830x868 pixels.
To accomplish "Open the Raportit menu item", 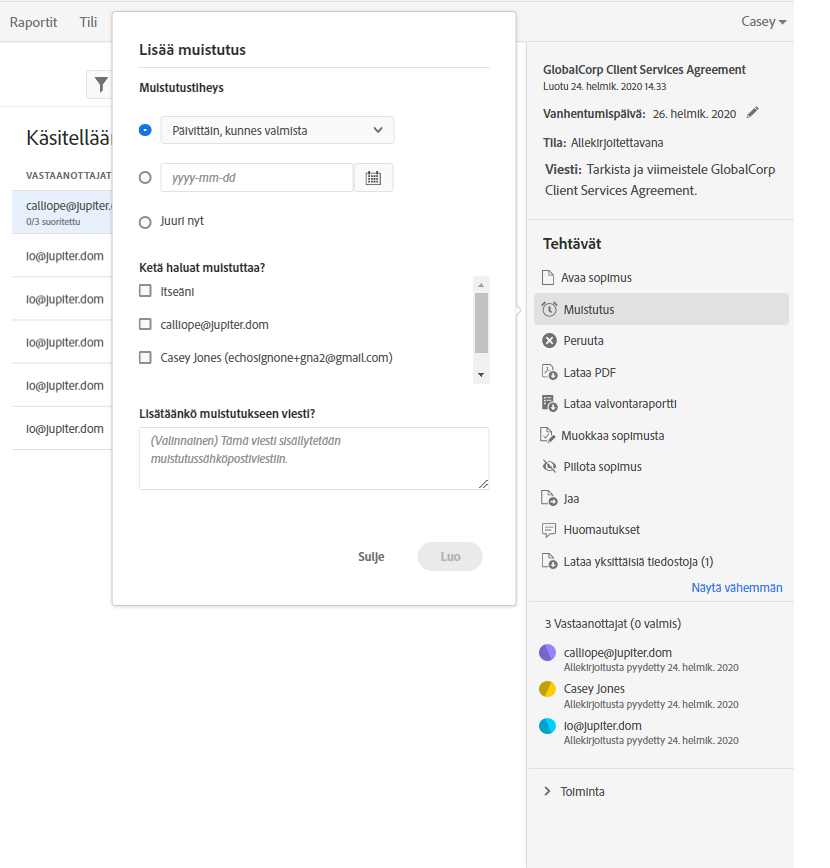I will pos(33,22).
